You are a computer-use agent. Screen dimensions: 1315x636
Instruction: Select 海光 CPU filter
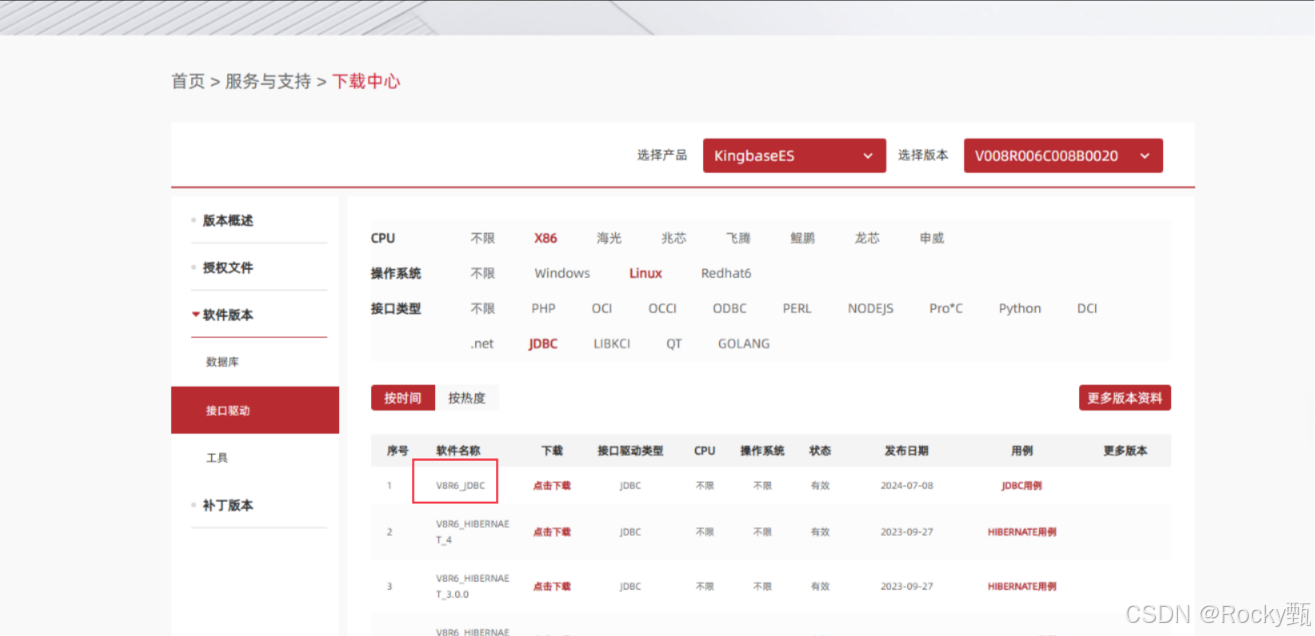click(x=609, y=238)
